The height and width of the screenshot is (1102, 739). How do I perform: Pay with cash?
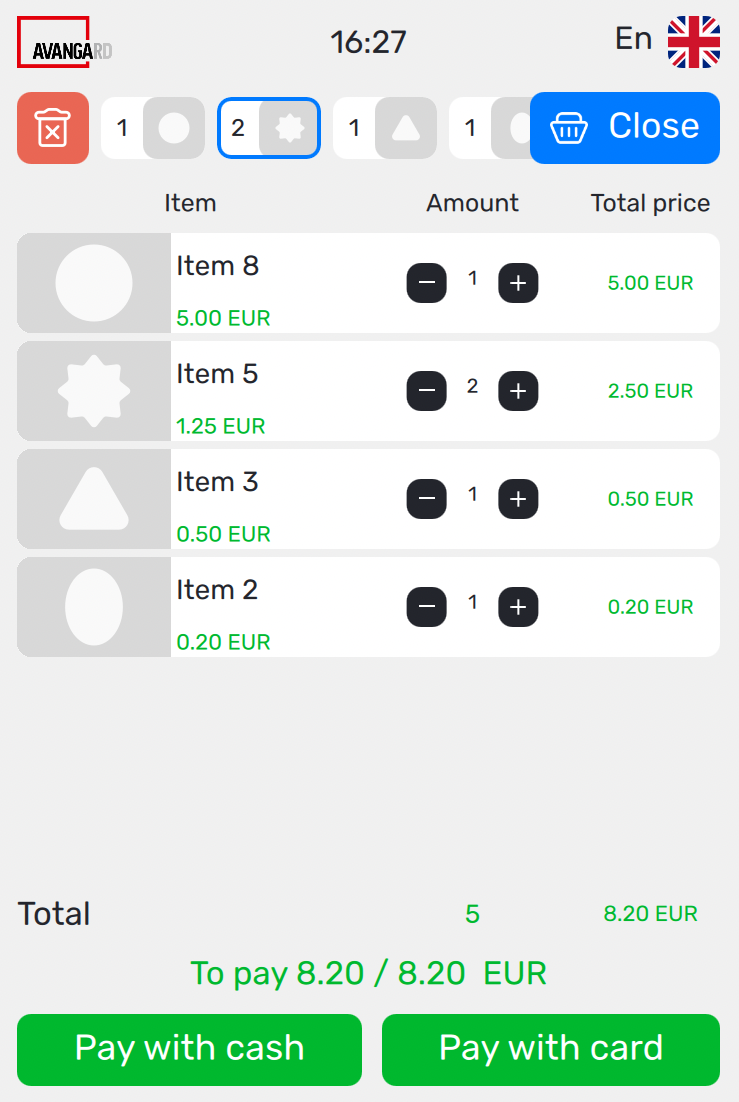tap(189, 1049)
